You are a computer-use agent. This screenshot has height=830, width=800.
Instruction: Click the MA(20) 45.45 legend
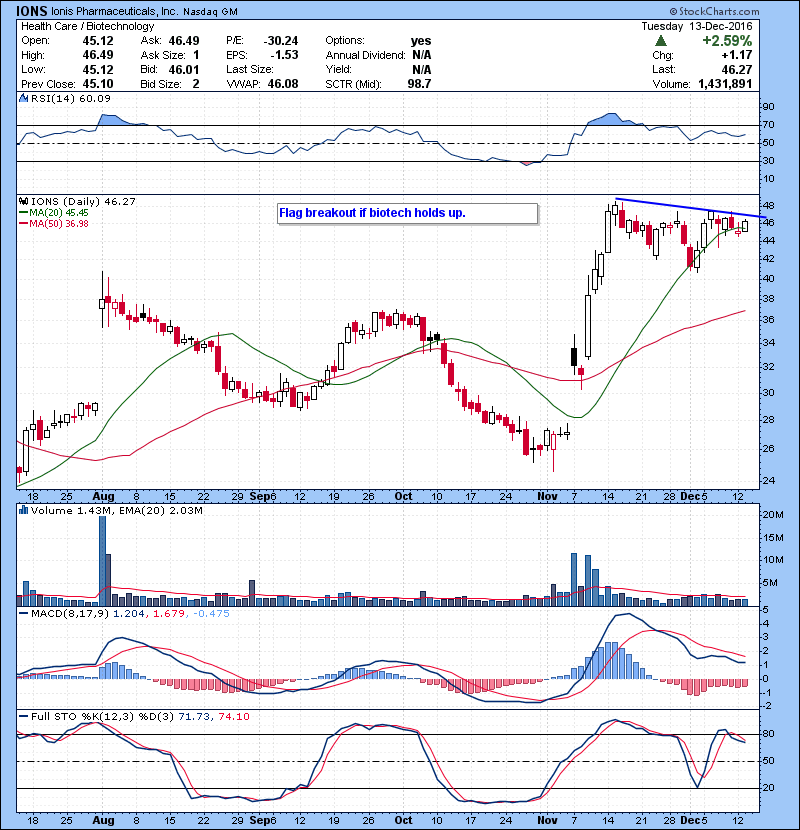click(55, 212)
